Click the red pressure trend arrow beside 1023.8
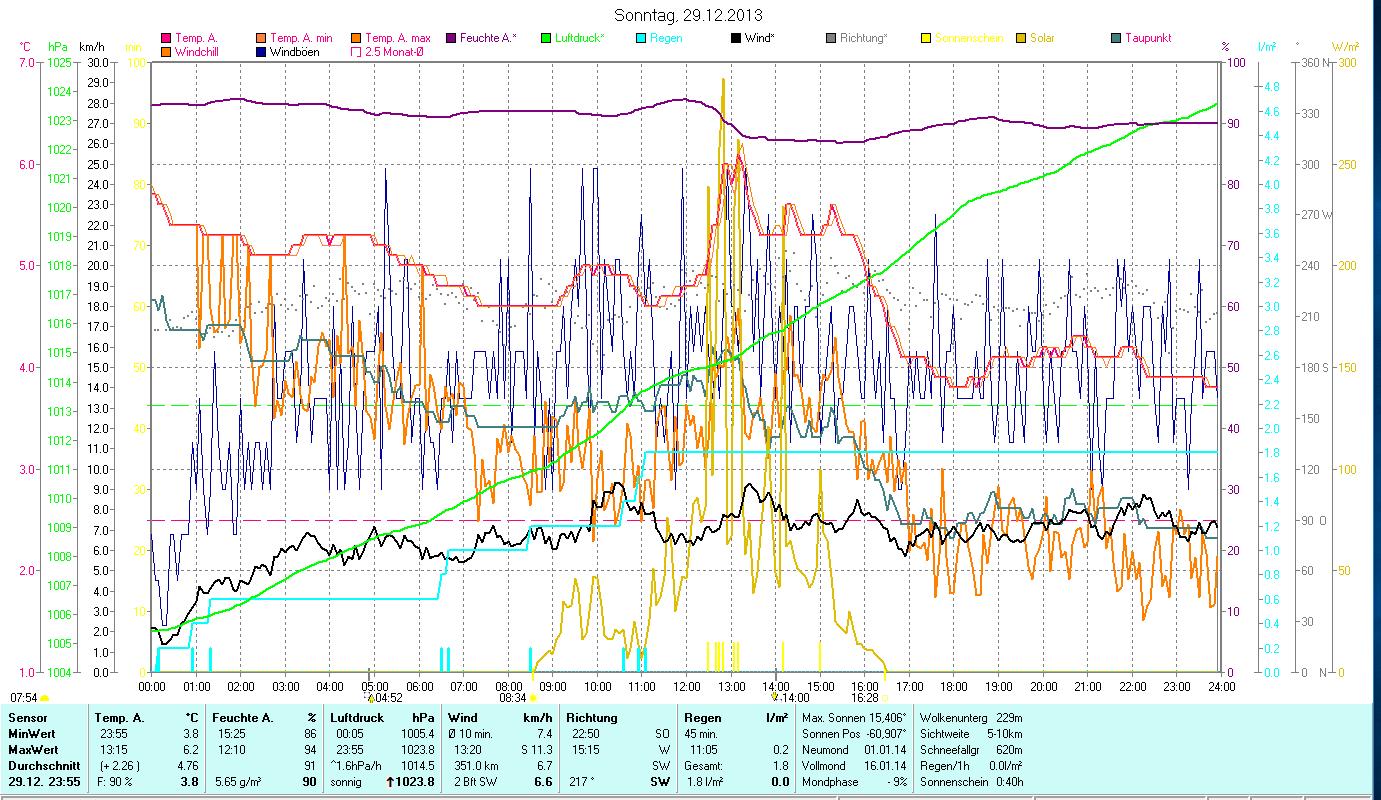Screen dimensions: 1381x800 coord(388,782)
